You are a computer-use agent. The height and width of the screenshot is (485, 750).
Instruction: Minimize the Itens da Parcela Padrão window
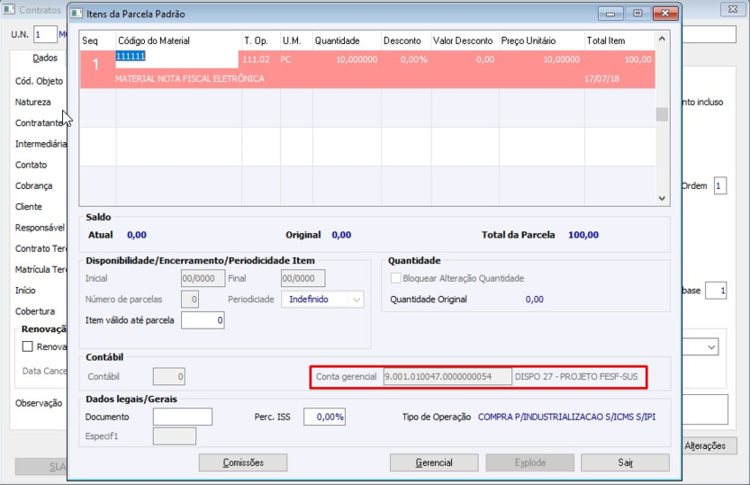point(610,13)
